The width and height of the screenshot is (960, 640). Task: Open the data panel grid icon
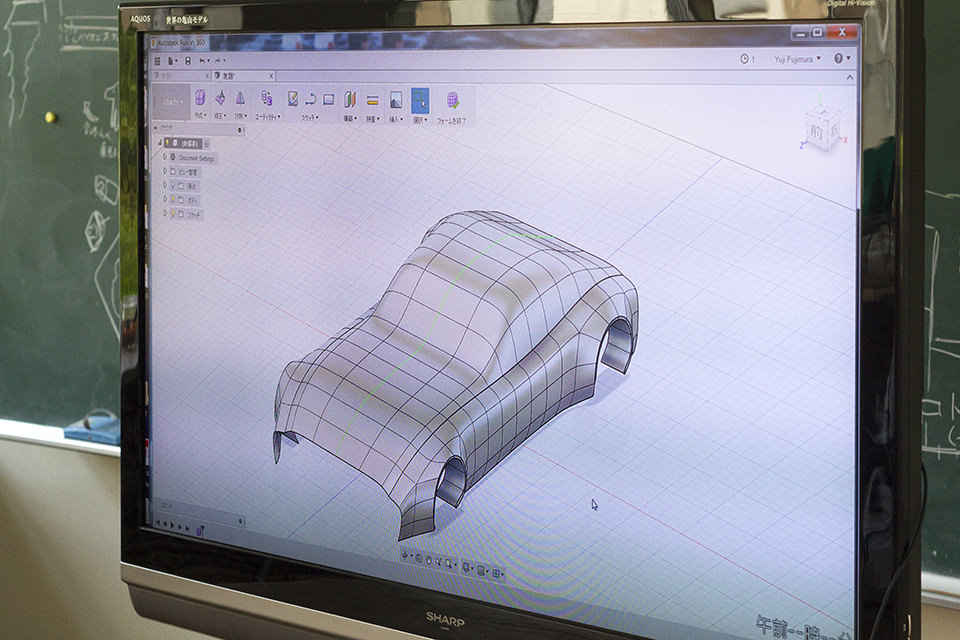[157, 61]
